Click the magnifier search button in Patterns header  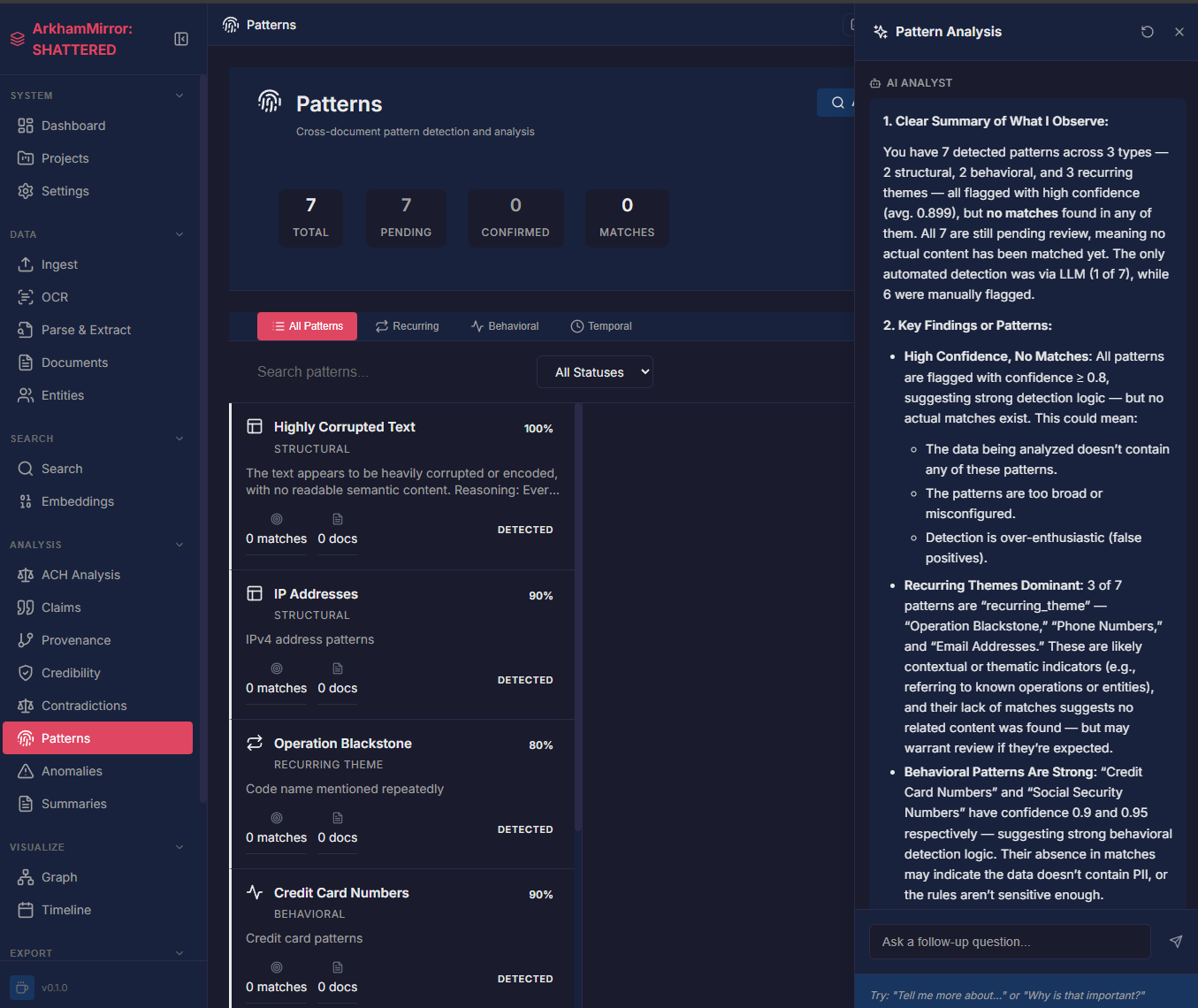point(836,103)
